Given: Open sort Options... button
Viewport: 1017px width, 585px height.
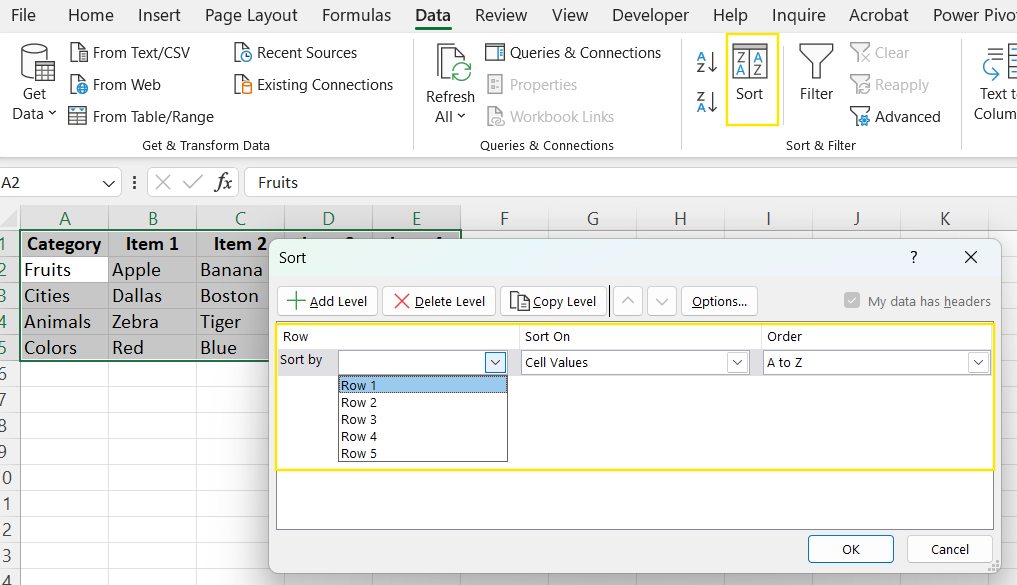Looking at the screenshot, I should click(x=719, y=301).
